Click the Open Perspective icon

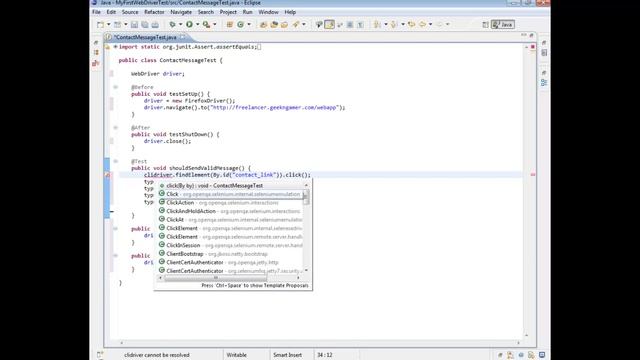click(x=485, y=24)
